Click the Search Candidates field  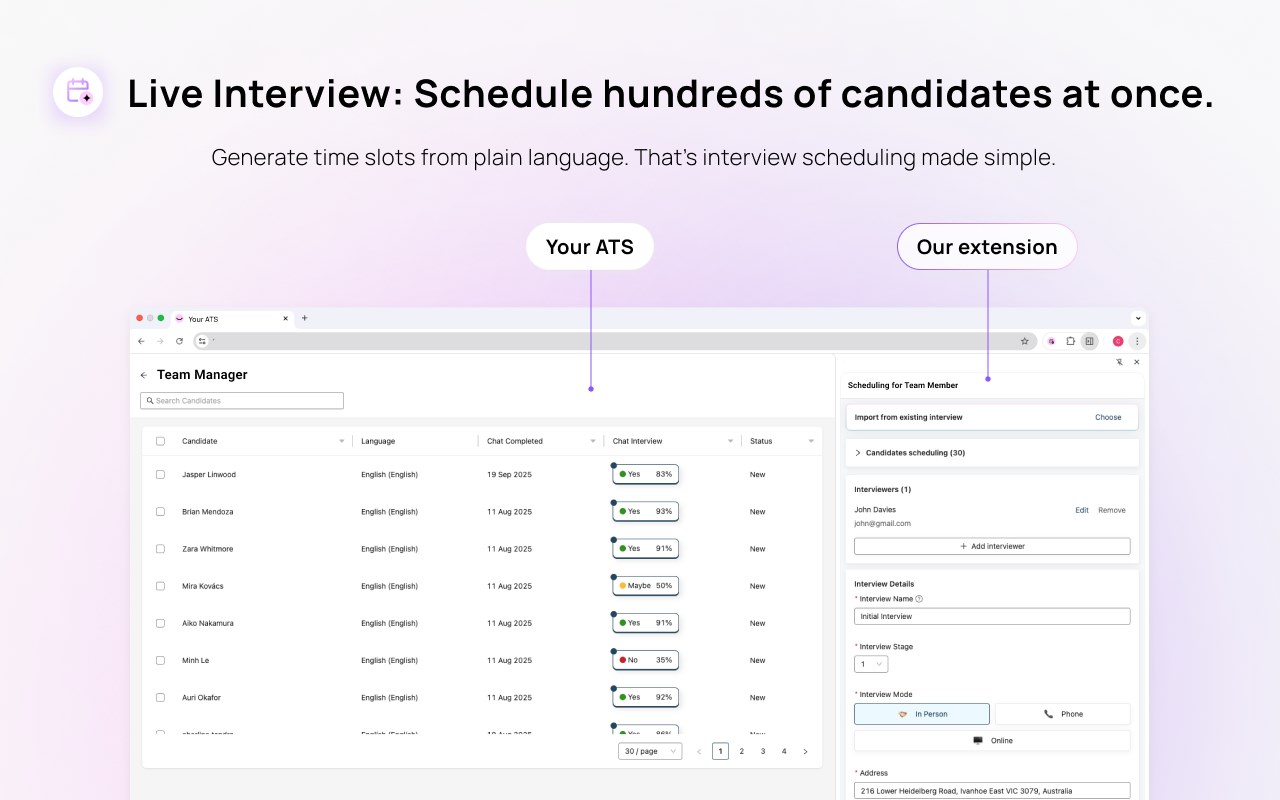[242, 401]
